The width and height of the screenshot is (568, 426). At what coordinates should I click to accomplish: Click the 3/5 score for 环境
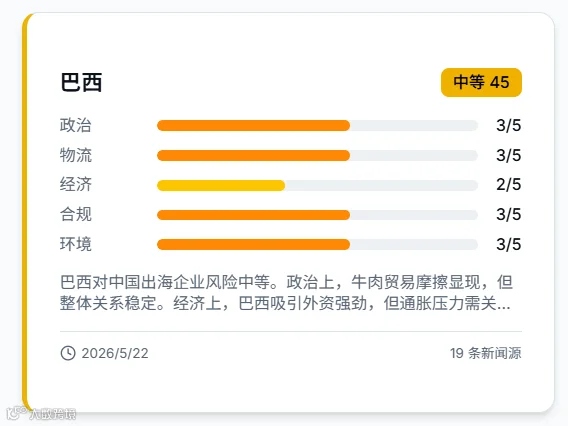[x=509, y=245]
